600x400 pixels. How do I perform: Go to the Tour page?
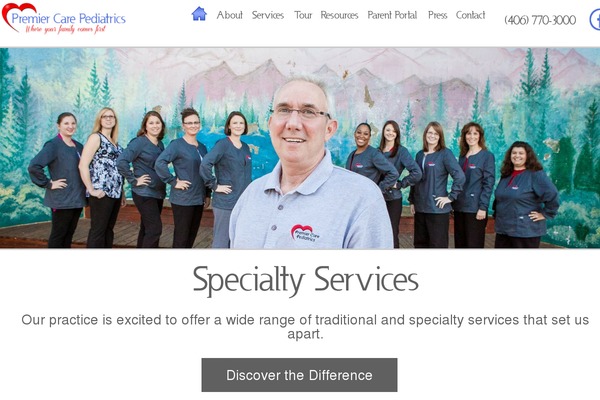click(x=303, y=15)
